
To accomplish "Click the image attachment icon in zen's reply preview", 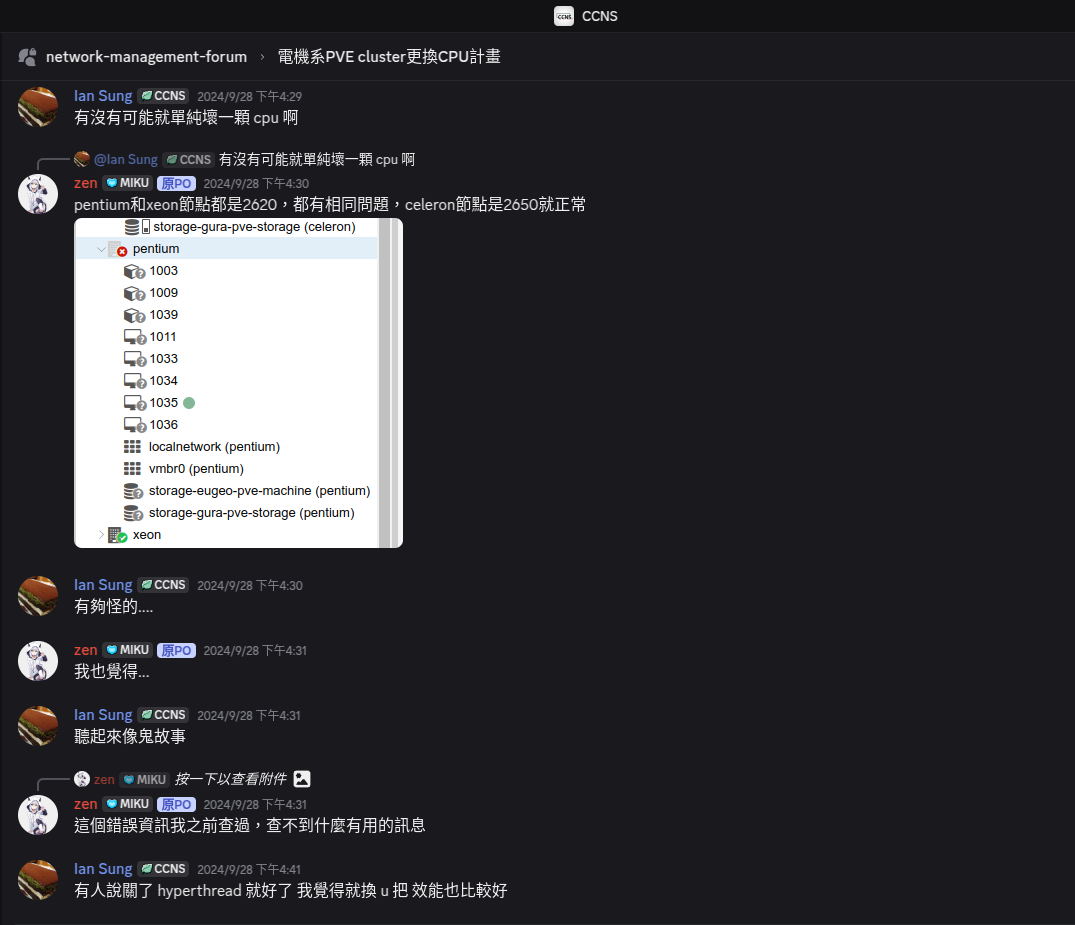I will point(302,779).
